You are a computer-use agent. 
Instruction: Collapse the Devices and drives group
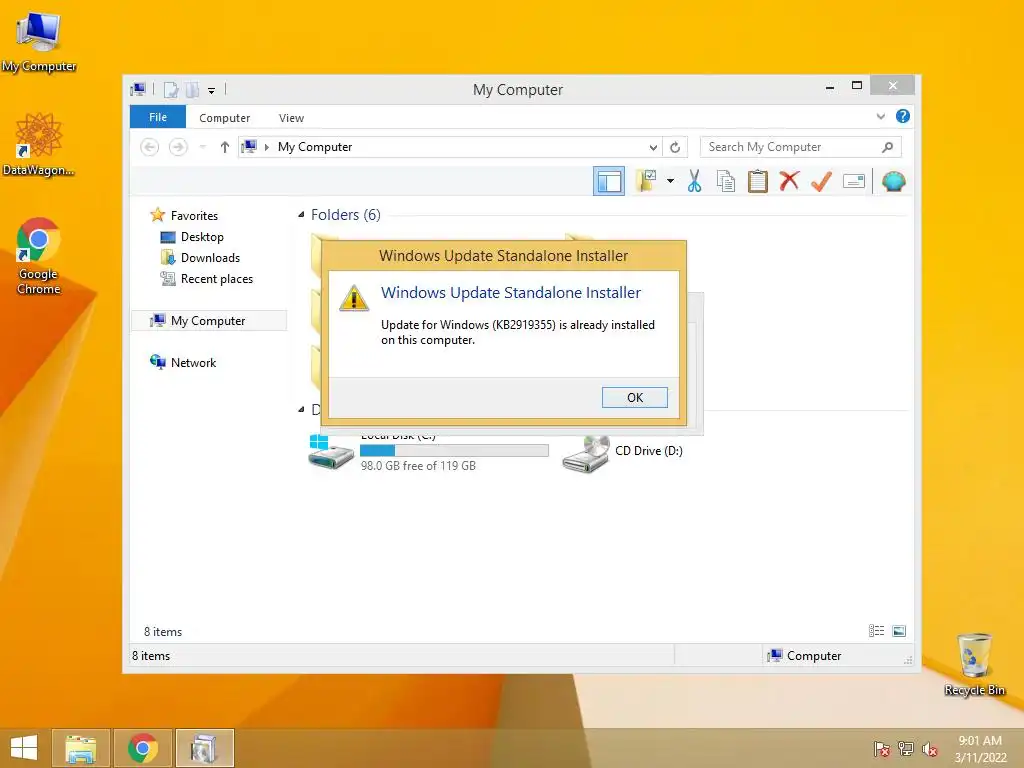(x=301, y=409)
